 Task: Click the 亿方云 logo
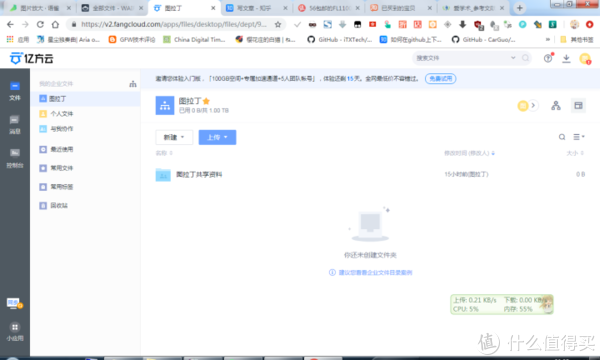pyautogui.click(x=31, y=59)
